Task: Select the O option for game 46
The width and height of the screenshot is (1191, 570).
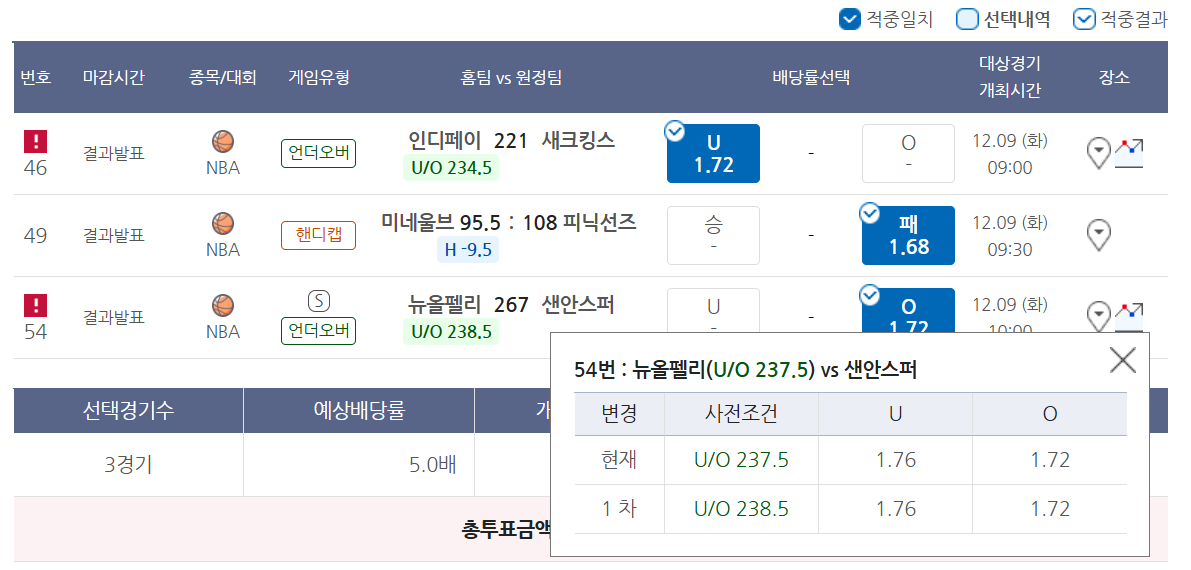Action: tap(908, 153)
